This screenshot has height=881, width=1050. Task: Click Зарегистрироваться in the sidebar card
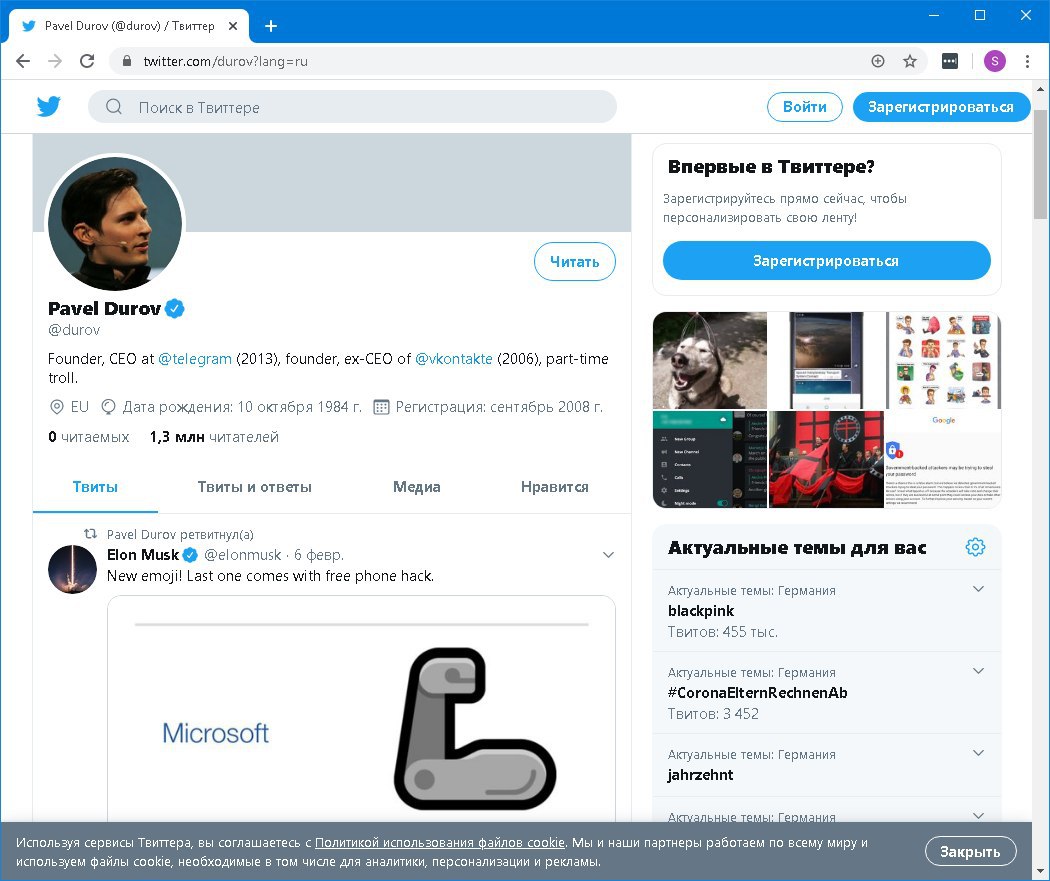coord(826,260)
